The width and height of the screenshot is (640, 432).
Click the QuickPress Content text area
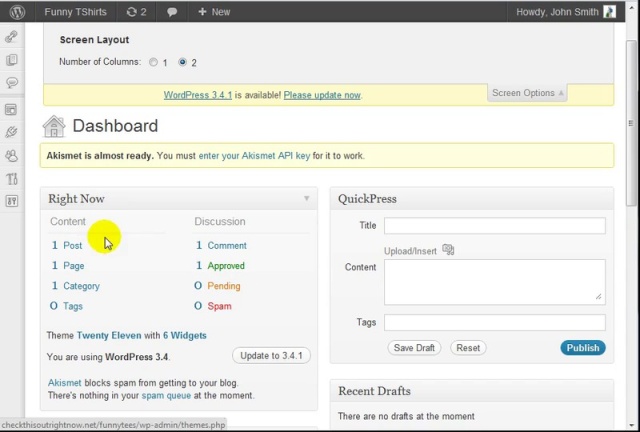point(495,282)
